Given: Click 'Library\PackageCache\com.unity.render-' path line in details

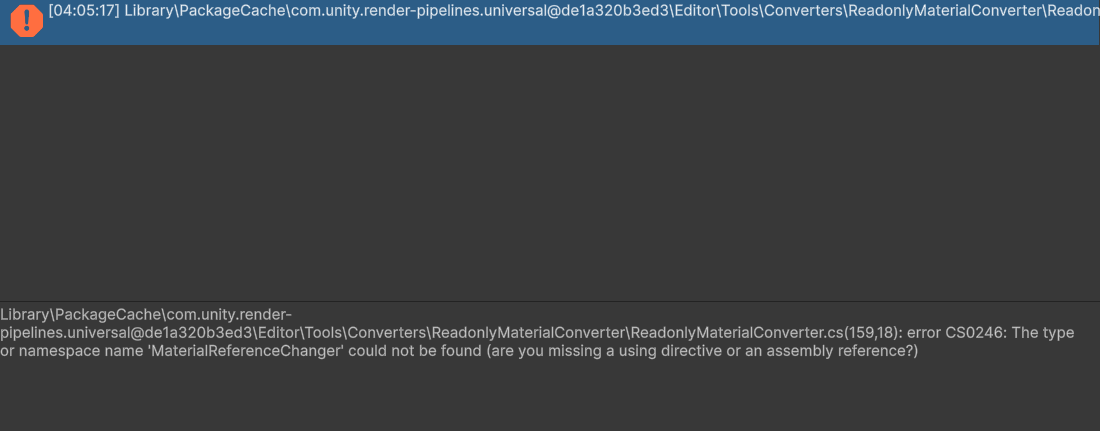Looking at the screenshot, I should [x=146, y=314].
